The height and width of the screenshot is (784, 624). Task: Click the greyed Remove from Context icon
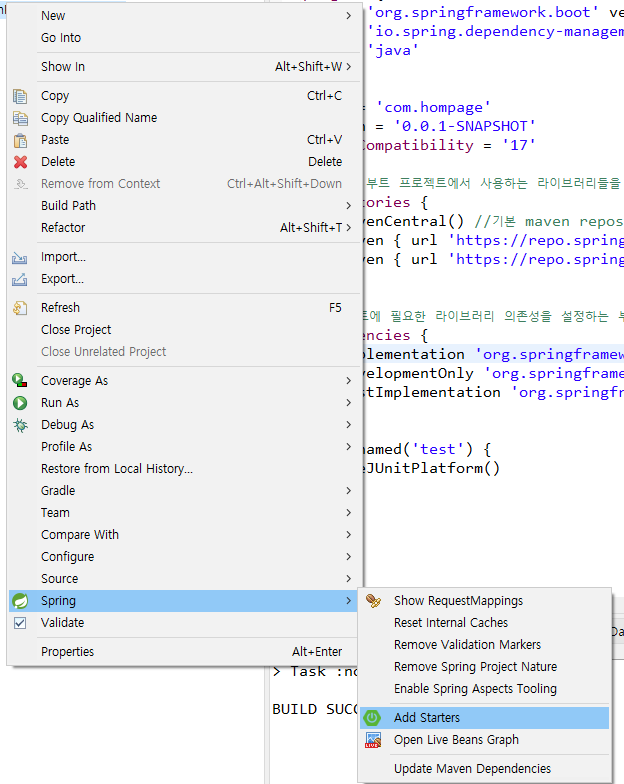click(20, 184)
